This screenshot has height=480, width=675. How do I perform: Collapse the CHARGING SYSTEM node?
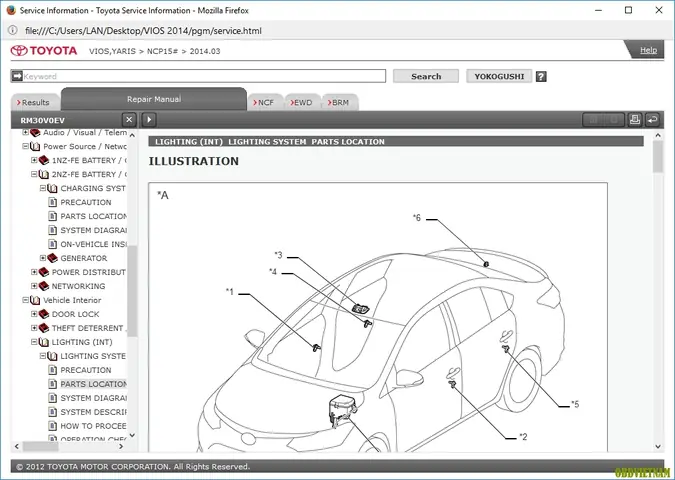click(x=43, y=188)
